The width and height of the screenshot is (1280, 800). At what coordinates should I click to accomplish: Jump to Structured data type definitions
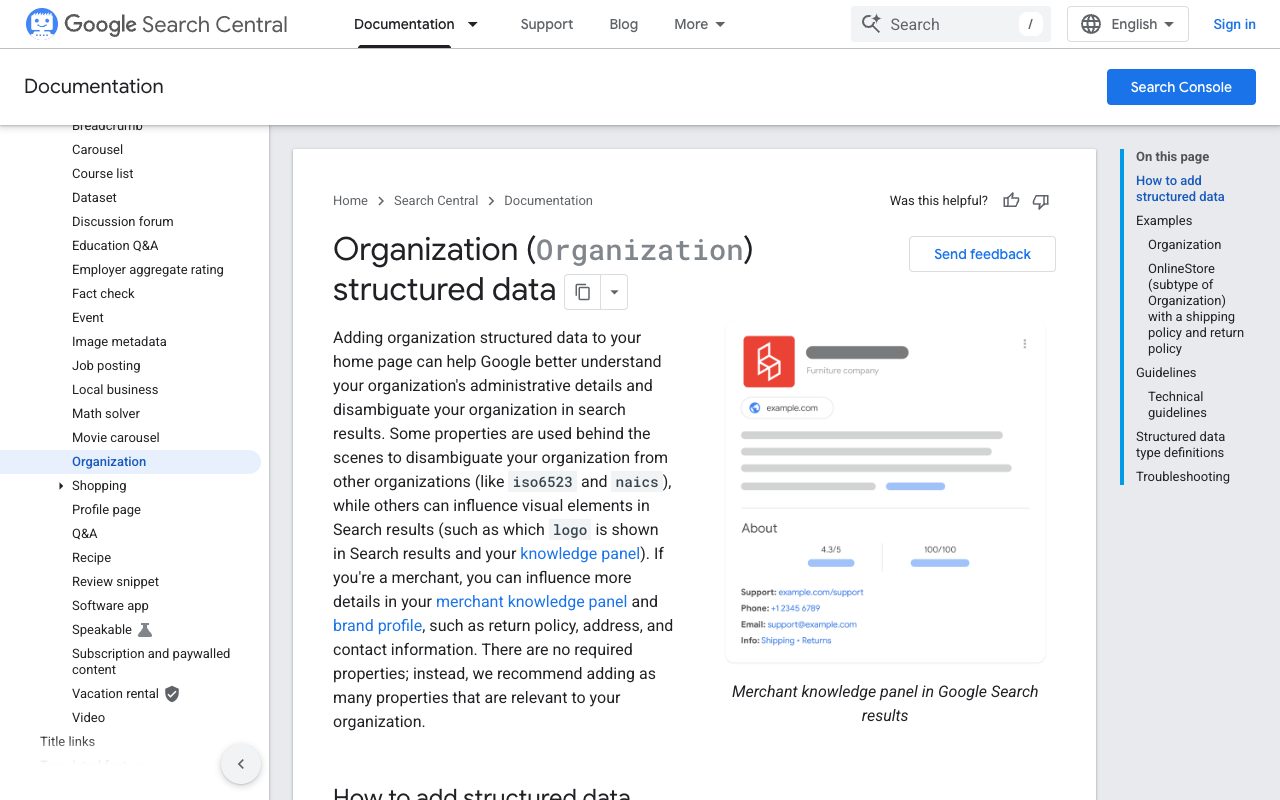tap(1180, 445)
